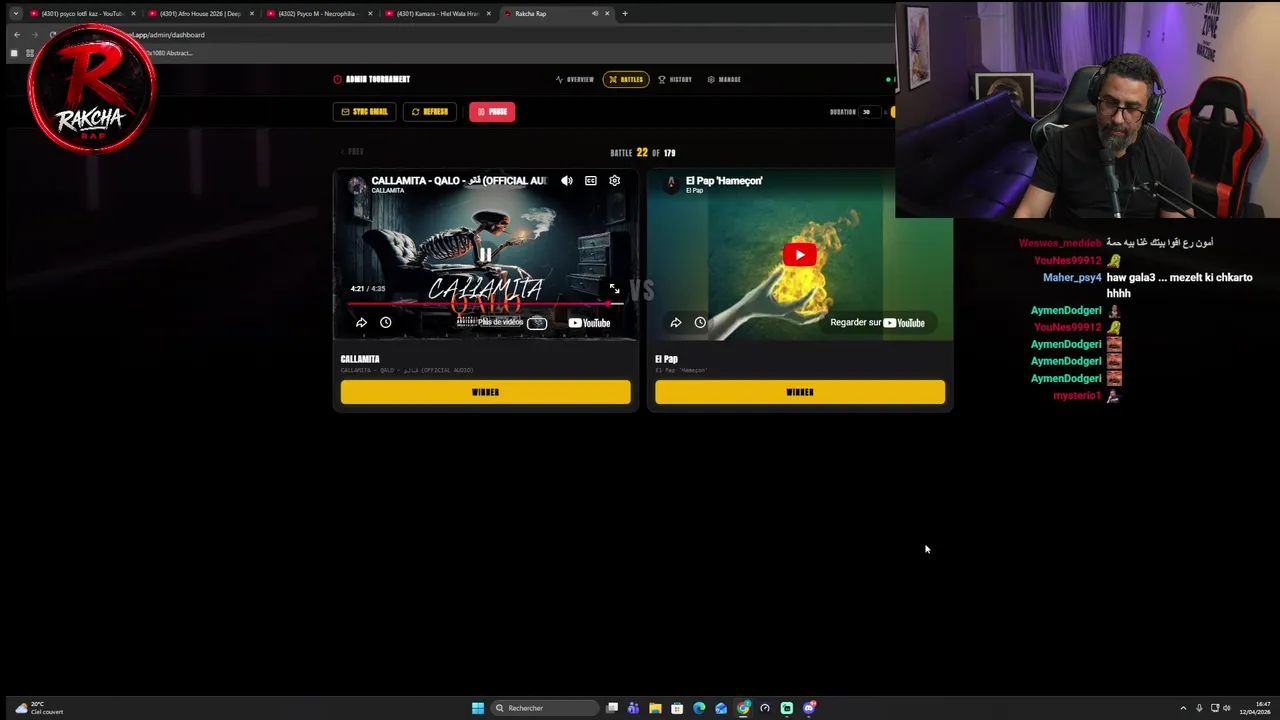Click the red Pause button
Screen dimensions: 1280x720
(x=492, y=112)
